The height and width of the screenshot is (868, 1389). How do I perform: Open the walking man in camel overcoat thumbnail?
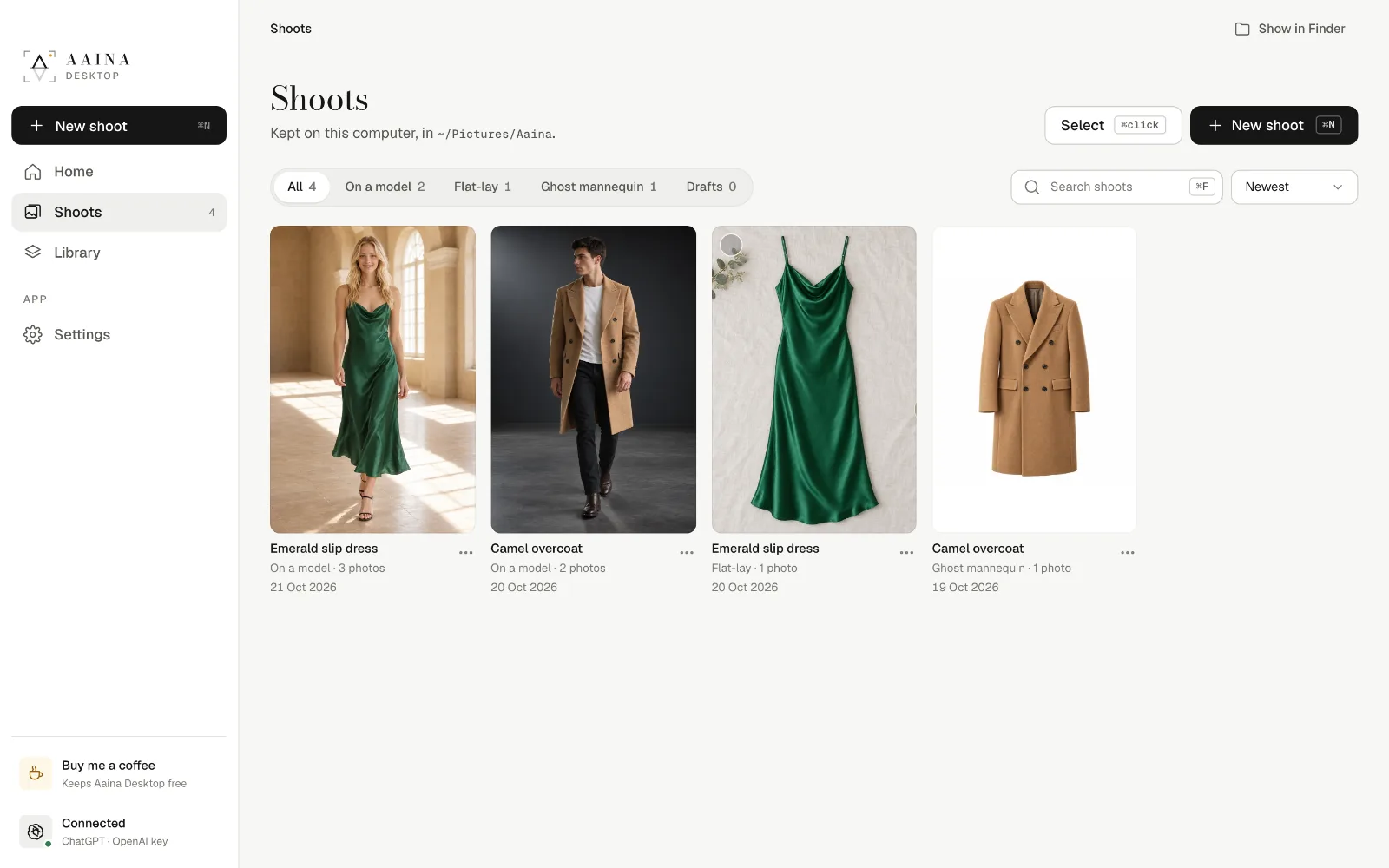(593, 379)
